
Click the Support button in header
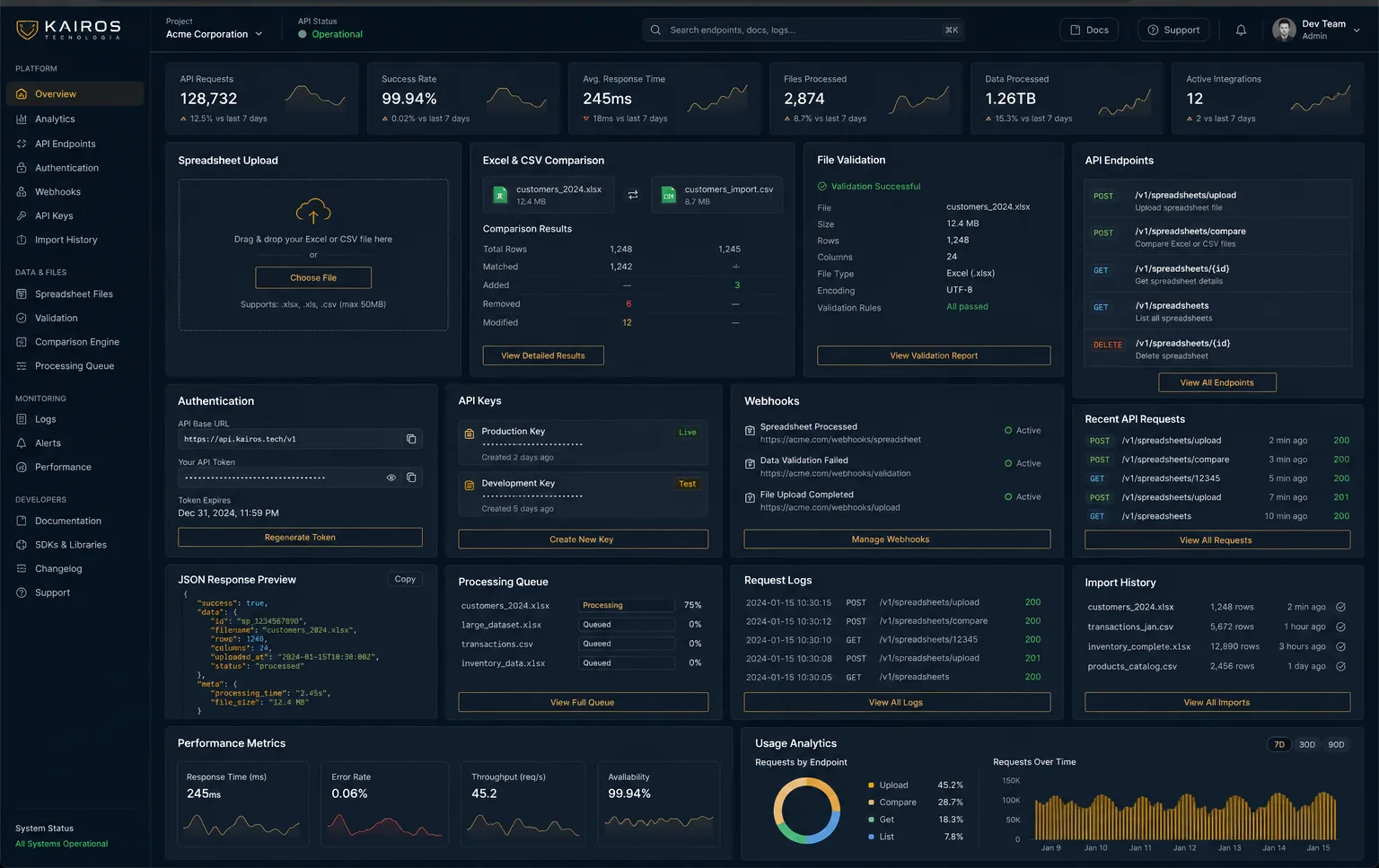pyautogui.click(x=1173, y=30)
